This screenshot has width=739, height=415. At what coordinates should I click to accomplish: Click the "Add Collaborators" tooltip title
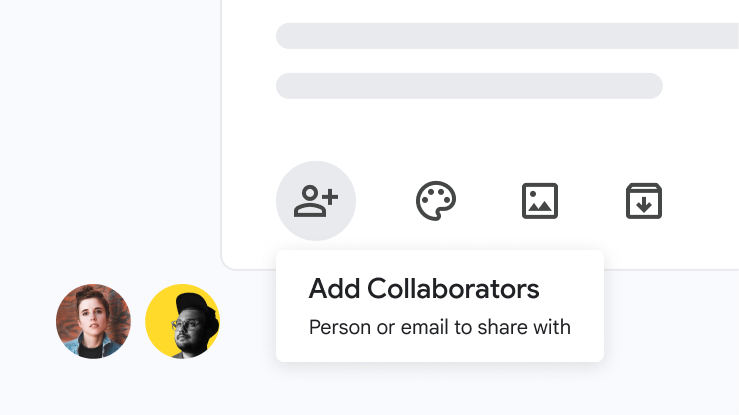click(424, 290)
